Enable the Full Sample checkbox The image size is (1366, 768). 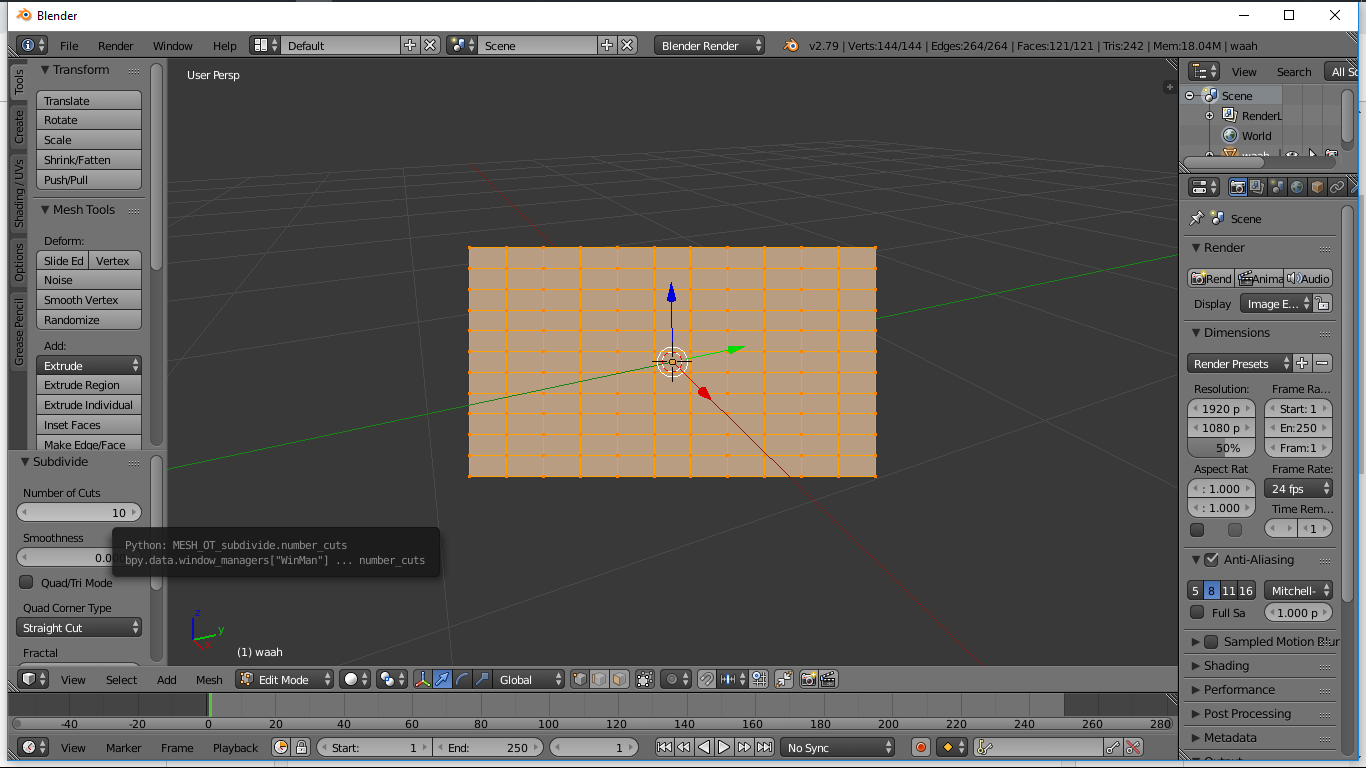pyautogui.click(x=1197, y=612)
